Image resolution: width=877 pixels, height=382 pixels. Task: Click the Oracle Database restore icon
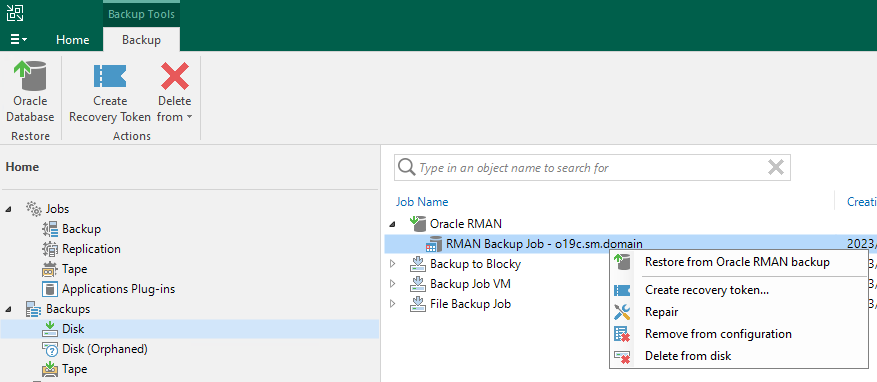point(30,76)
